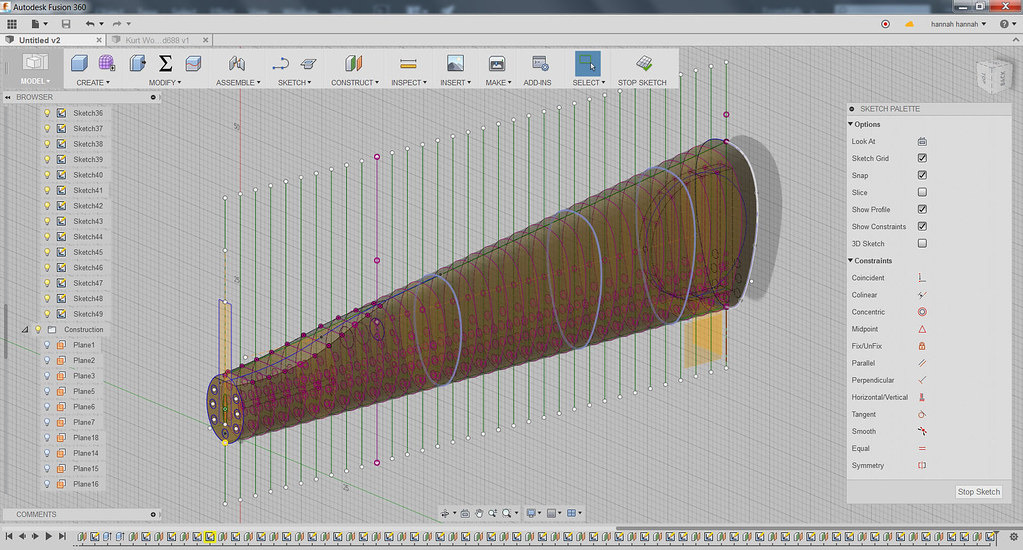Enable the Slice checkbox

pos(922,193)
